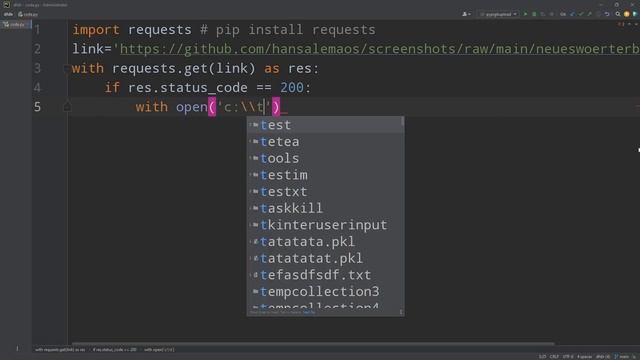Viewport: 640px width, 360px height.
Task: Pick 'tkinteruserinput' in the completion list
Action: (325, 225)
